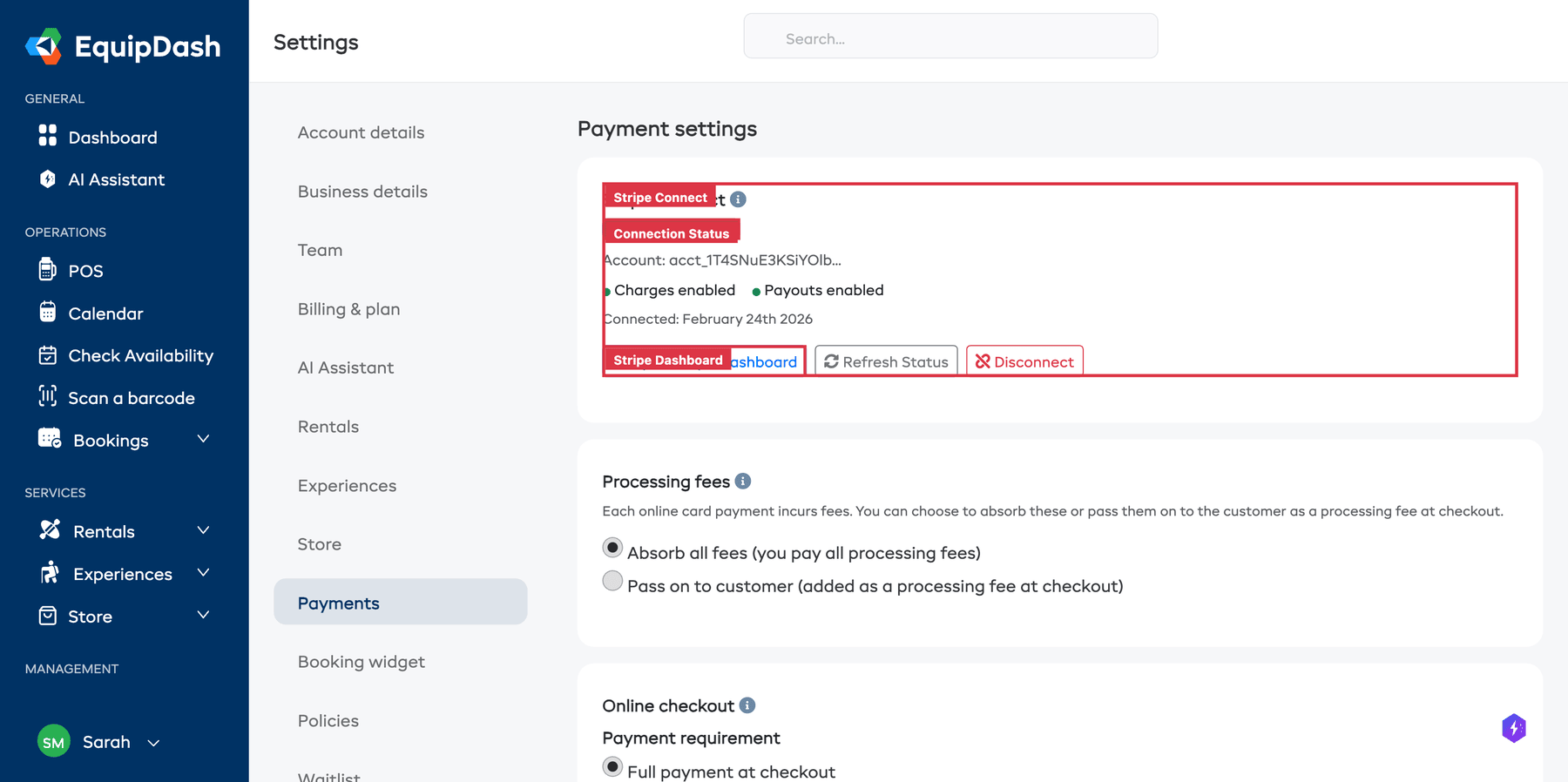Click the Calendar icon in sidebar
Screen dimensions: 1568x782
tap(48, 312)
